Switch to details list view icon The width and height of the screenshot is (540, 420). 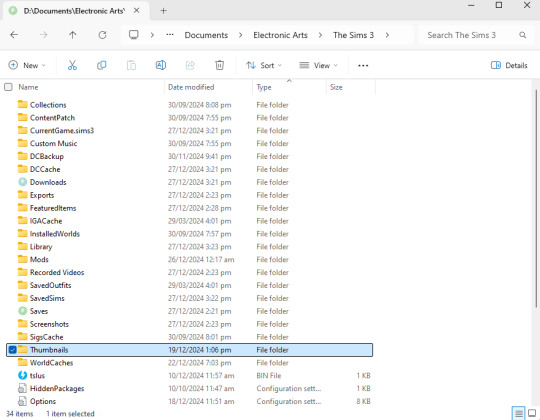pos(519,413)
